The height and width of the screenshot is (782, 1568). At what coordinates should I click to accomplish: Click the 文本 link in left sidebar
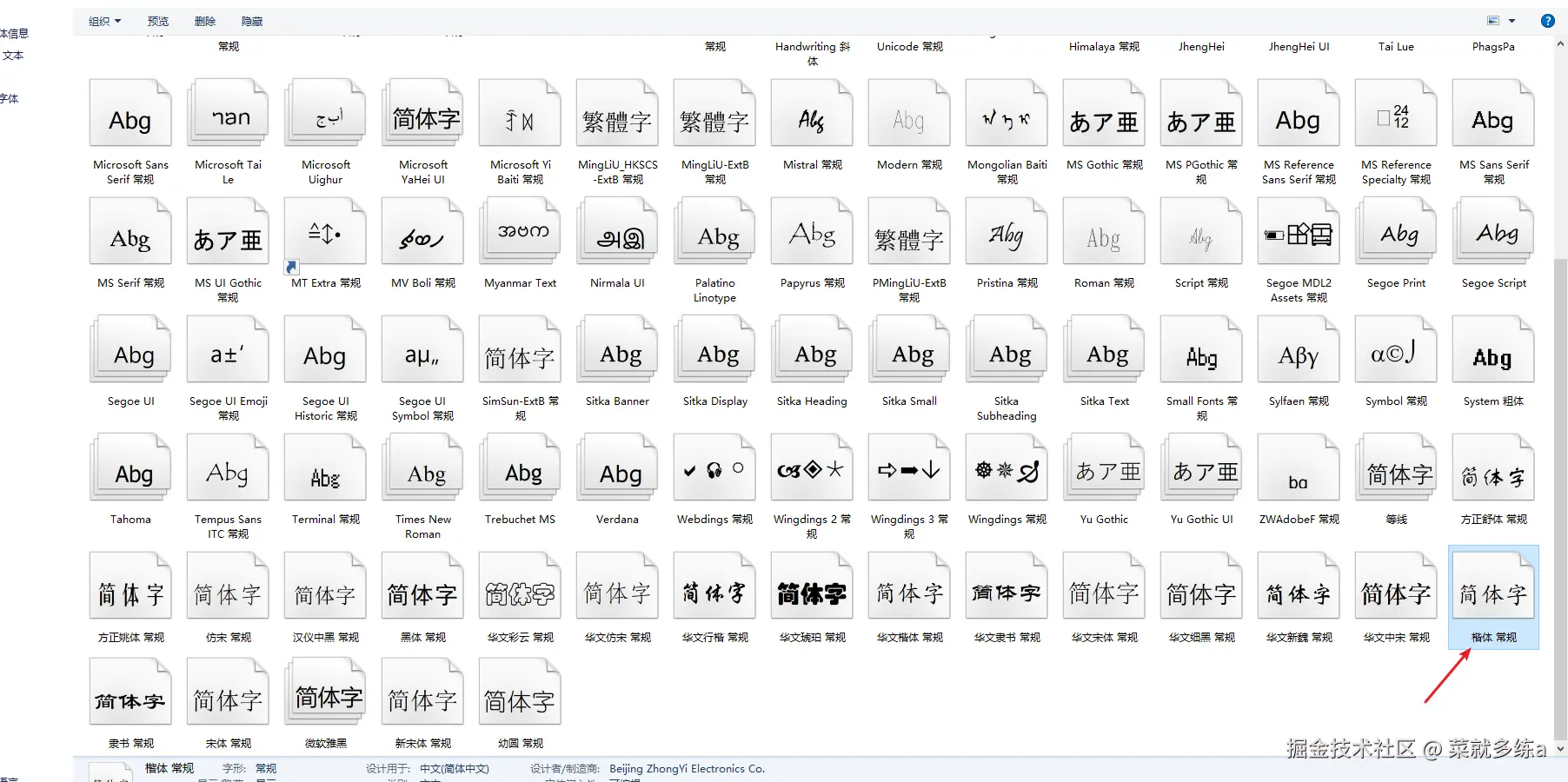coord(13,56)
